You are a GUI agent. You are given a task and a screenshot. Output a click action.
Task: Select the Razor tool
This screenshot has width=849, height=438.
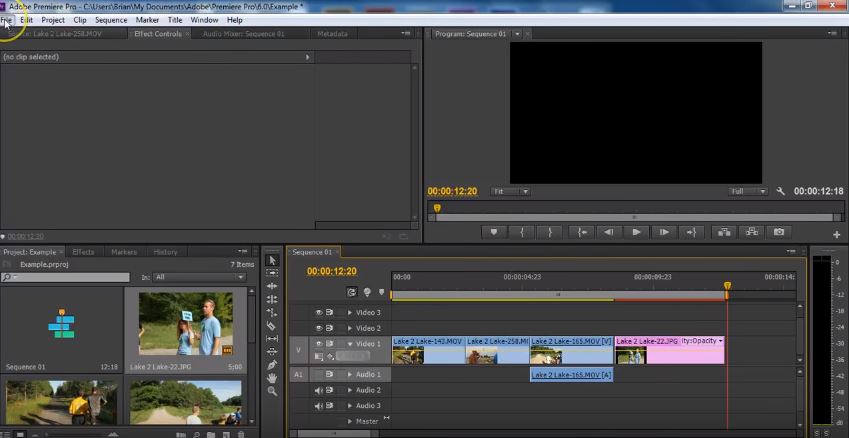click(272, 326)
